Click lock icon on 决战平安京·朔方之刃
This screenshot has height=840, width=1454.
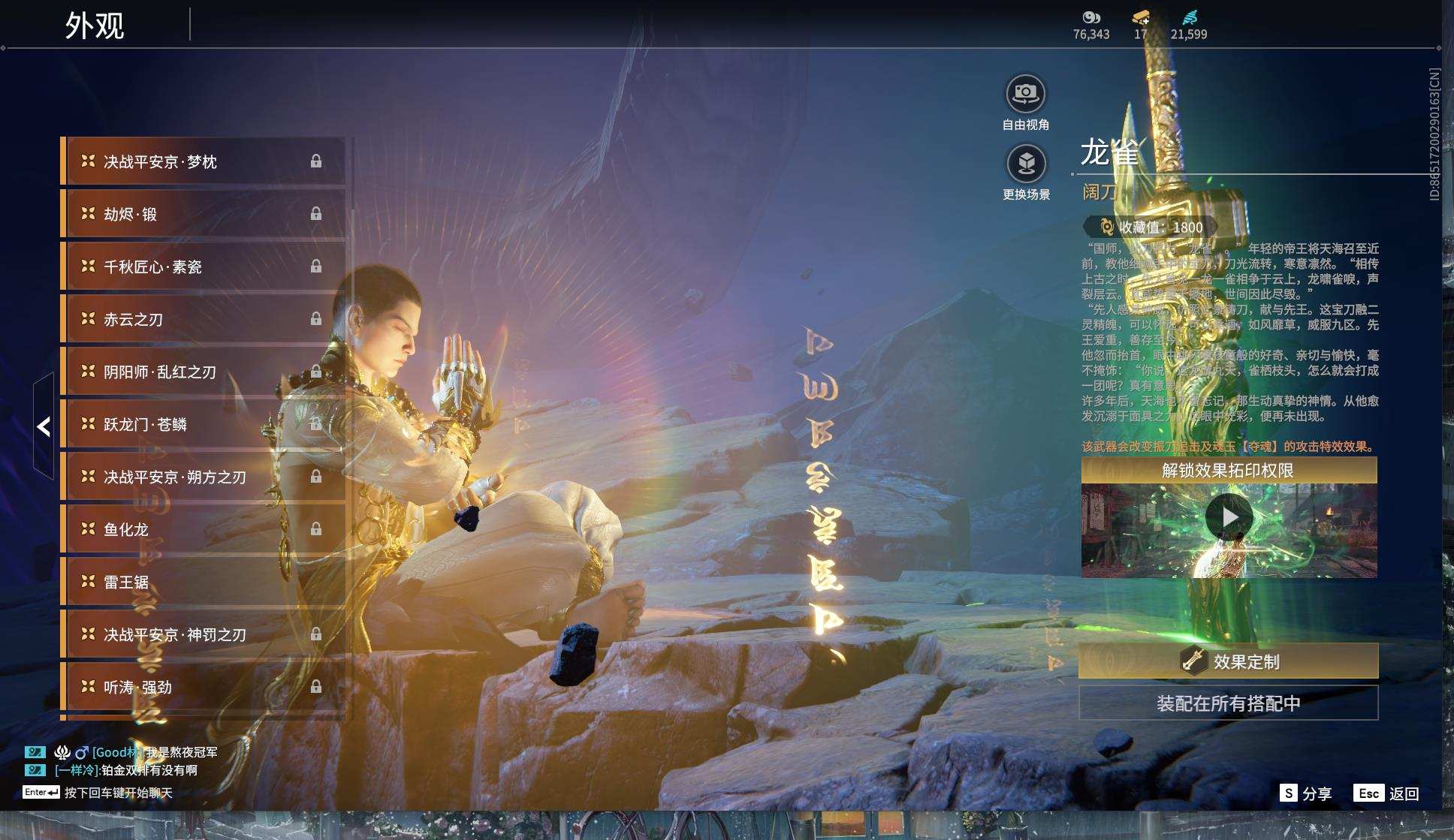(x=316, y=477)
